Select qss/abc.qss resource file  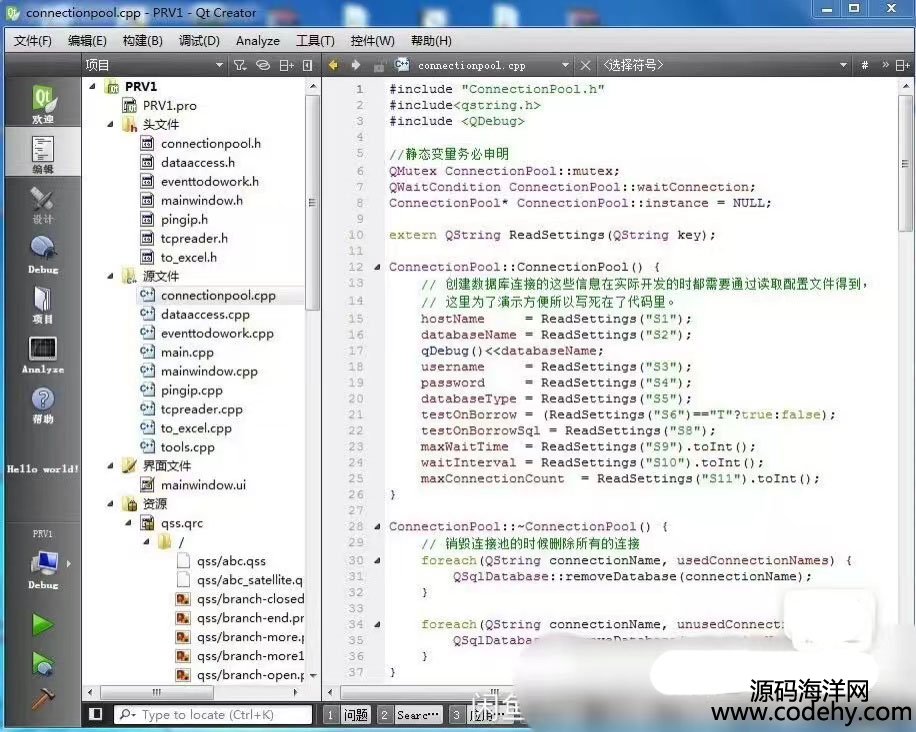[231, 561]
